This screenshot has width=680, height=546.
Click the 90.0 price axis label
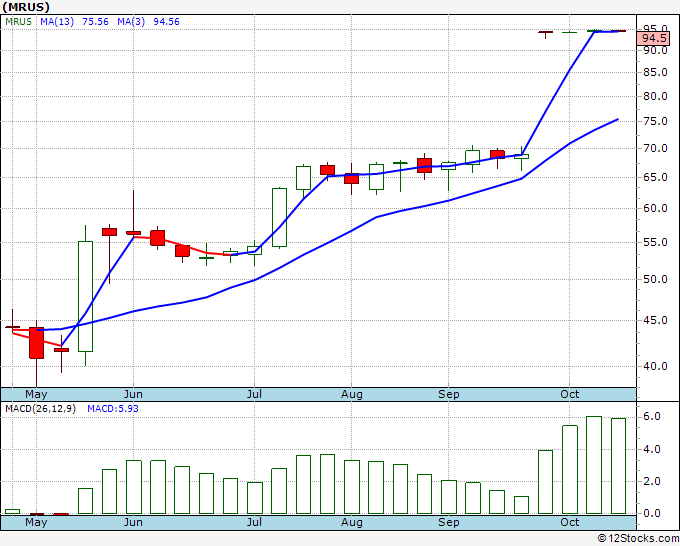[655, 50]
